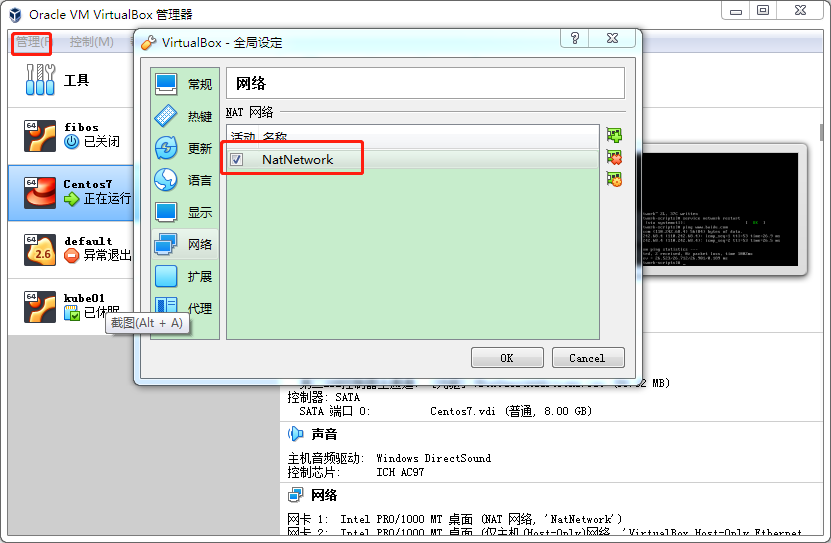
Task: Switch to the 显示 (Display) settings category
Action: [x=184, y=212]
